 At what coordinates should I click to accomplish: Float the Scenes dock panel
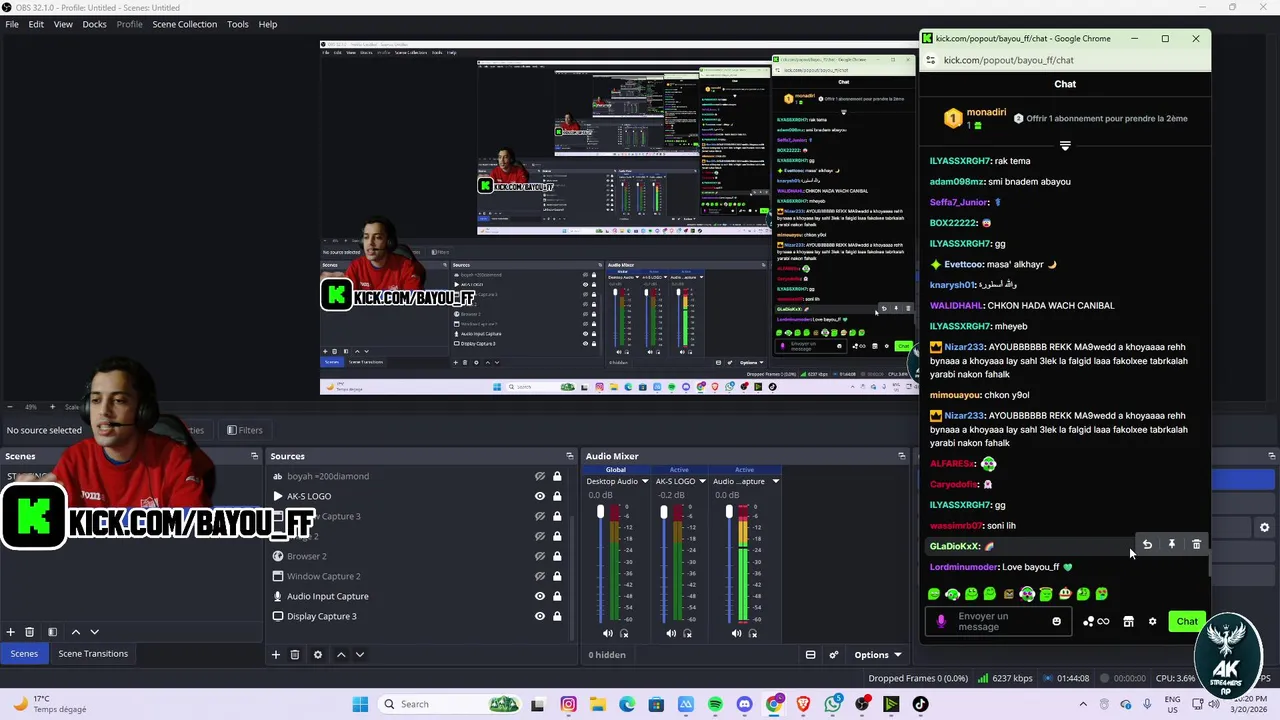point(254,456)
